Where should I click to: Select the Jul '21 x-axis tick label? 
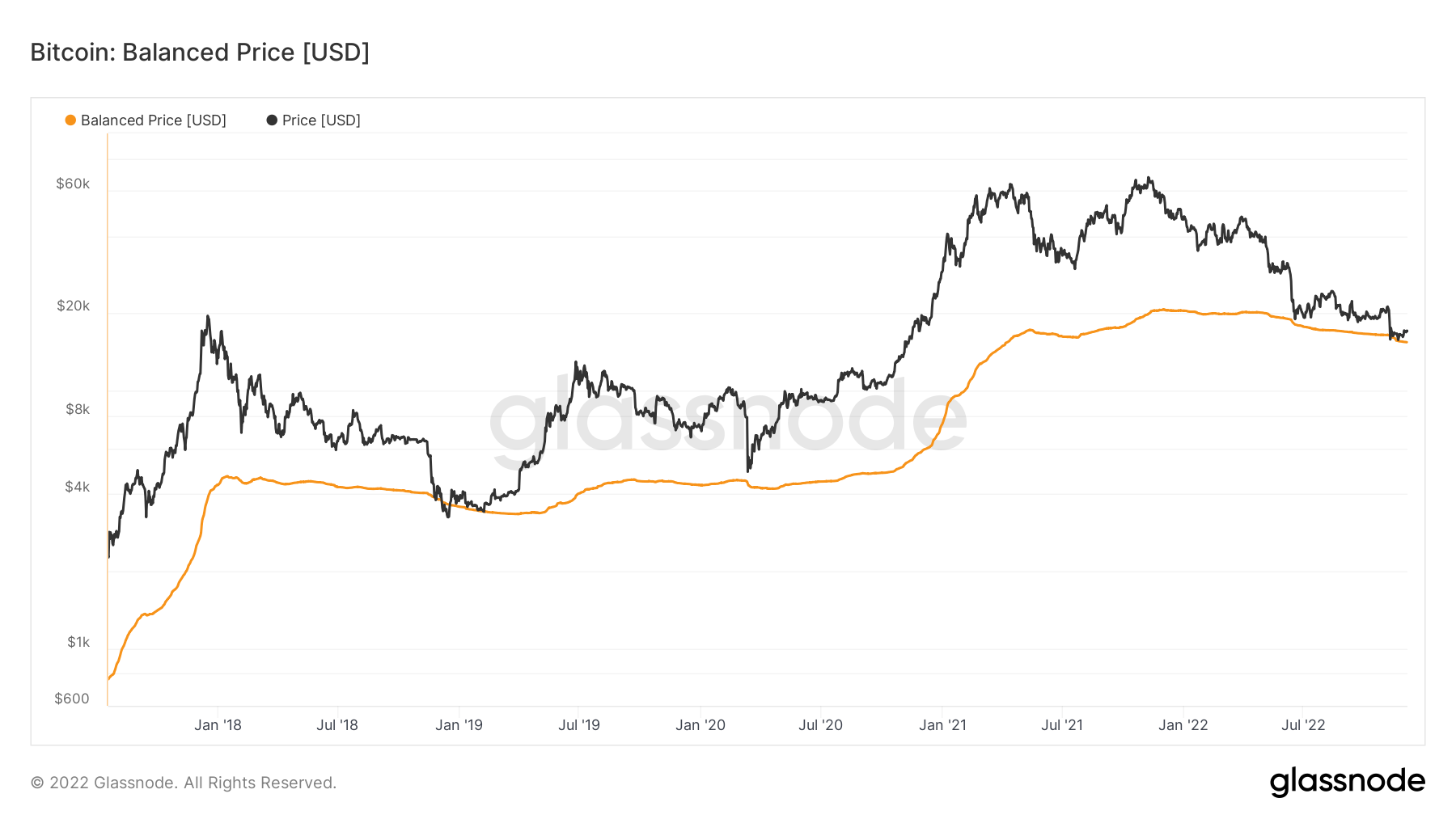1062,725
